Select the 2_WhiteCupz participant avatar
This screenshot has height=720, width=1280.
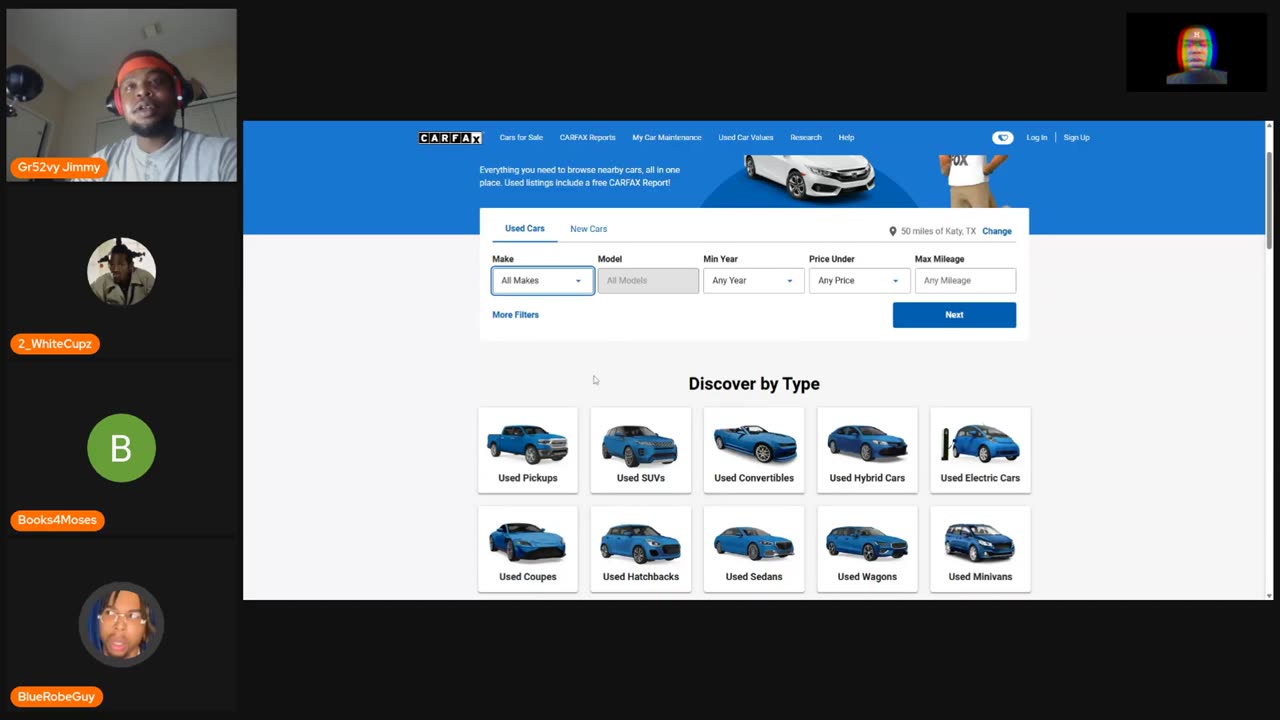[x=121, y=271]
